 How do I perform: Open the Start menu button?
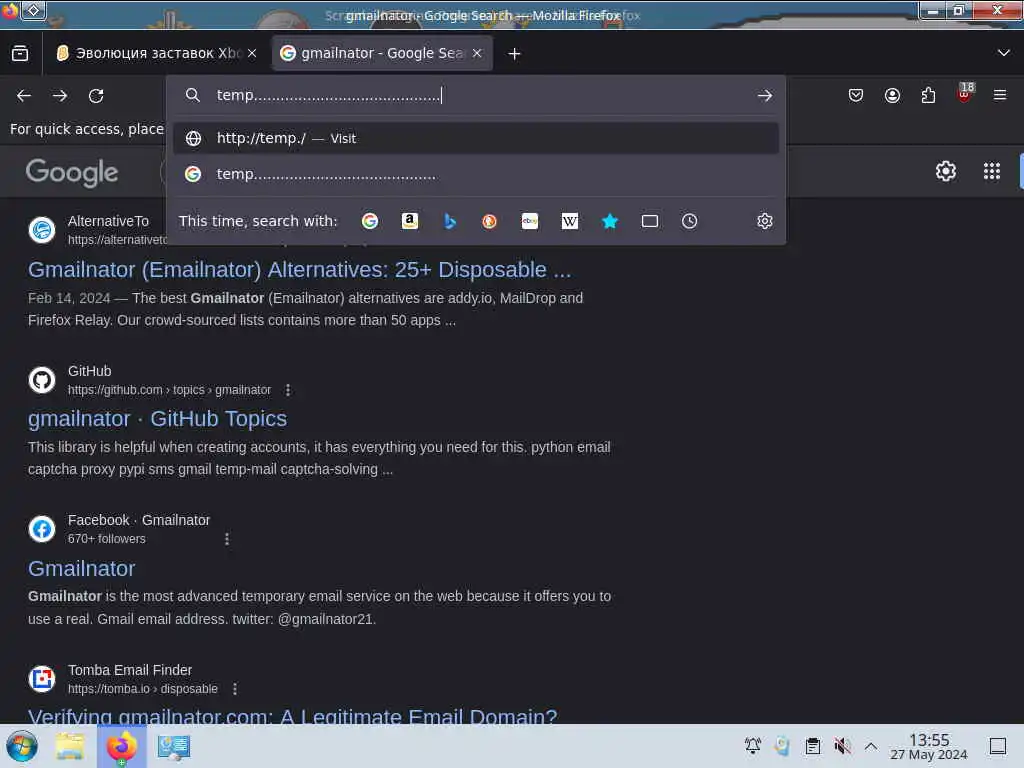(22, 746)
